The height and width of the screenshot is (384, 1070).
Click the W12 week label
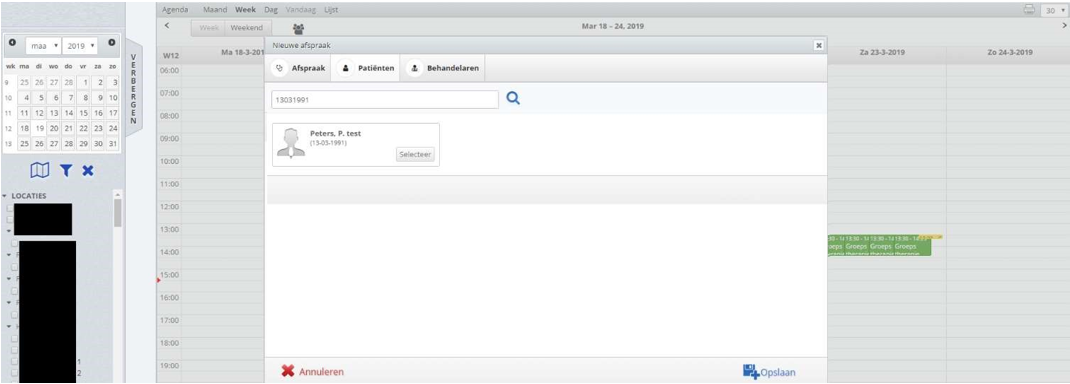pos(171,56)
